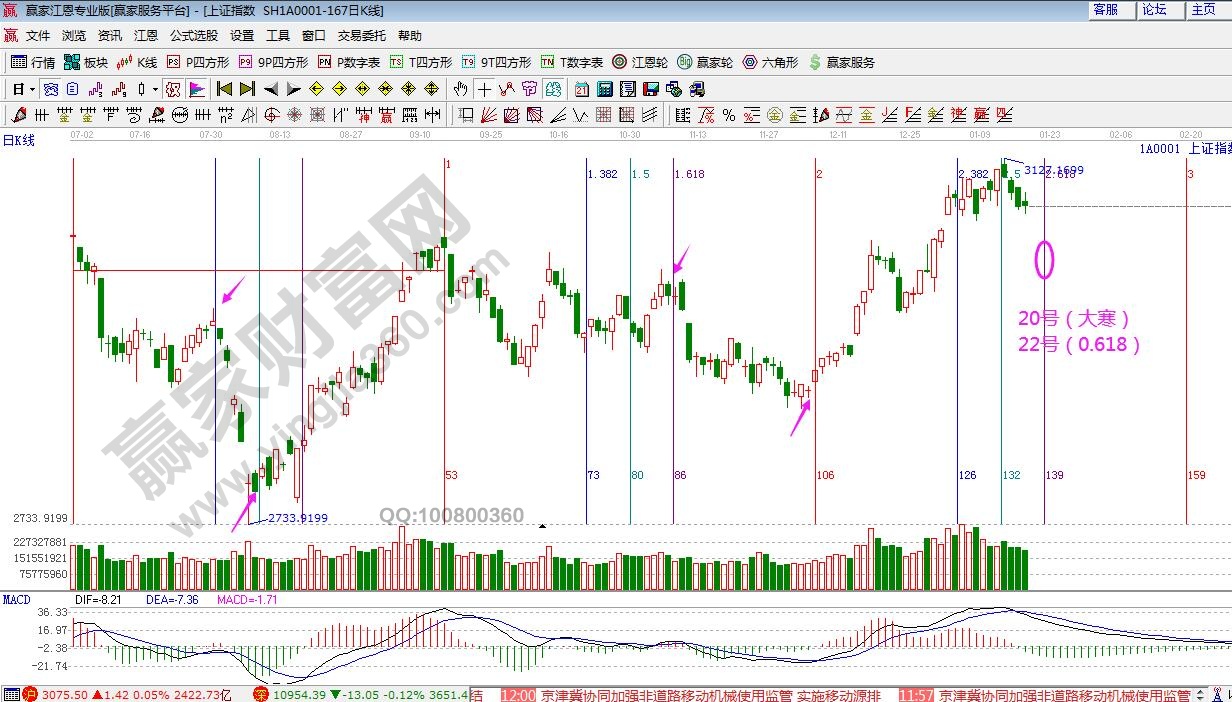
Task: Click the 日K线 chart label
Action: 18,140
